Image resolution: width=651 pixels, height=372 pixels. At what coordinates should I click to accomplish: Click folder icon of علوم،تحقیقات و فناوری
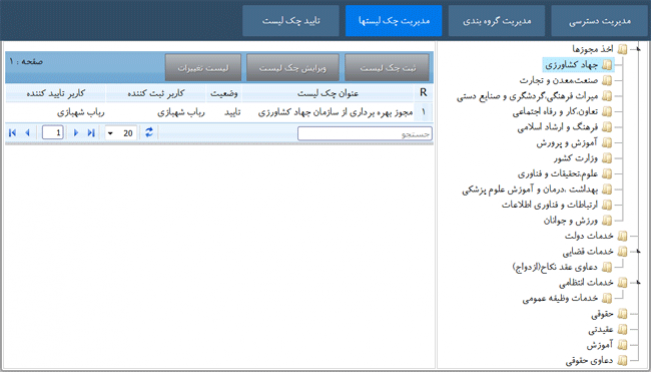pos(607,174)
